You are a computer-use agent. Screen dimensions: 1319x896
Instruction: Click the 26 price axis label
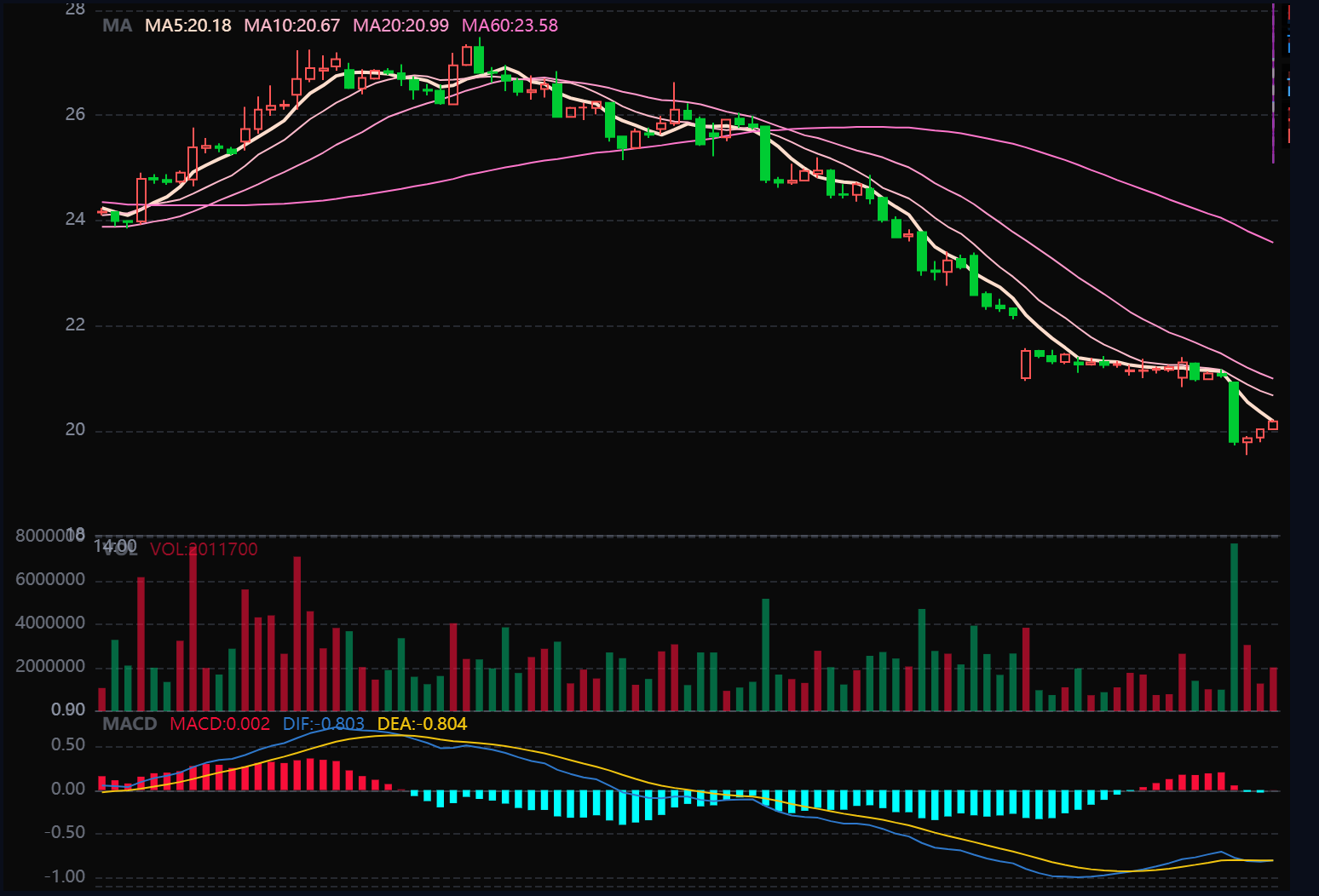coord(75,114)
